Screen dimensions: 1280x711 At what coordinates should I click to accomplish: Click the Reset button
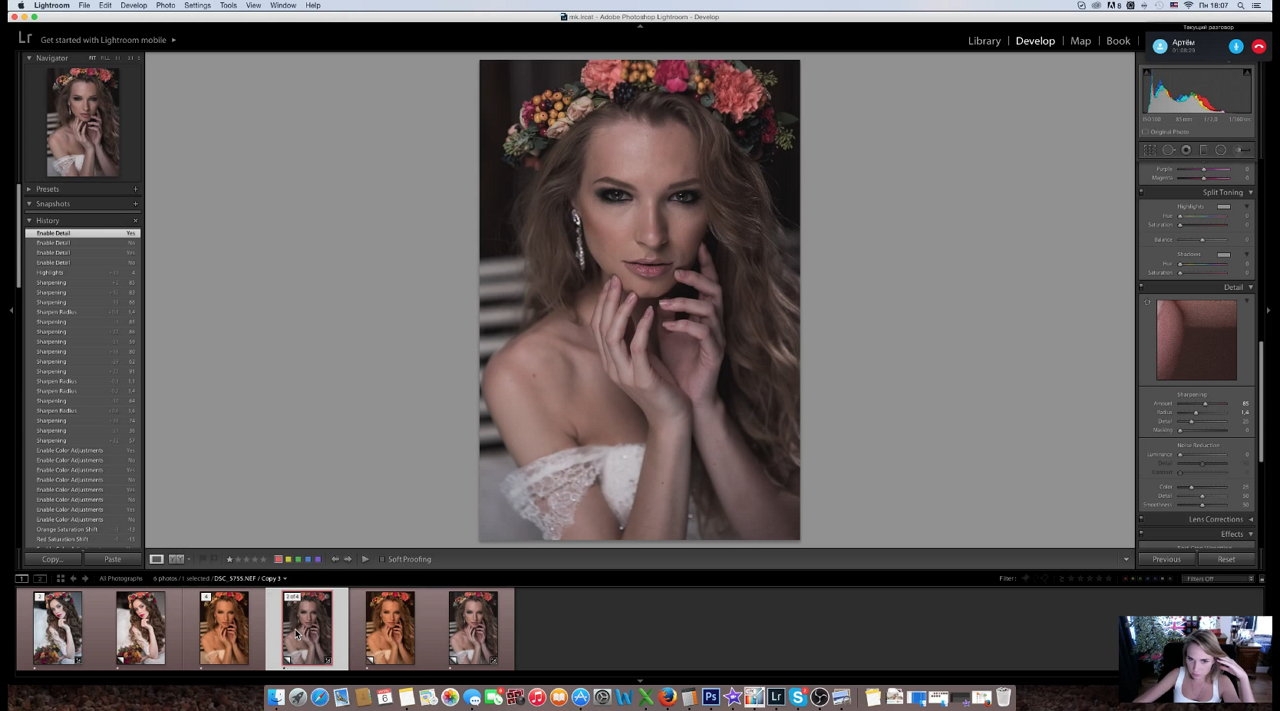[1226, 559]
